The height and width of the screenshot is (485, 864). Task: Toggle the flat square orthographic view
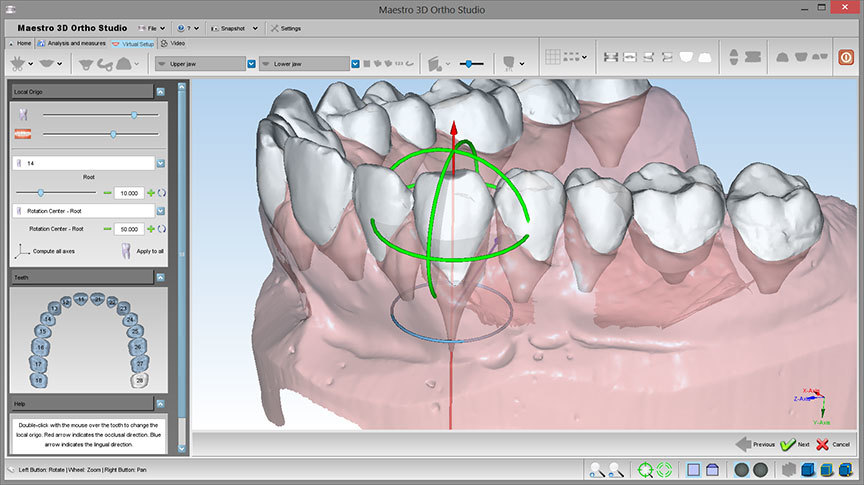(x=694, y=470)
